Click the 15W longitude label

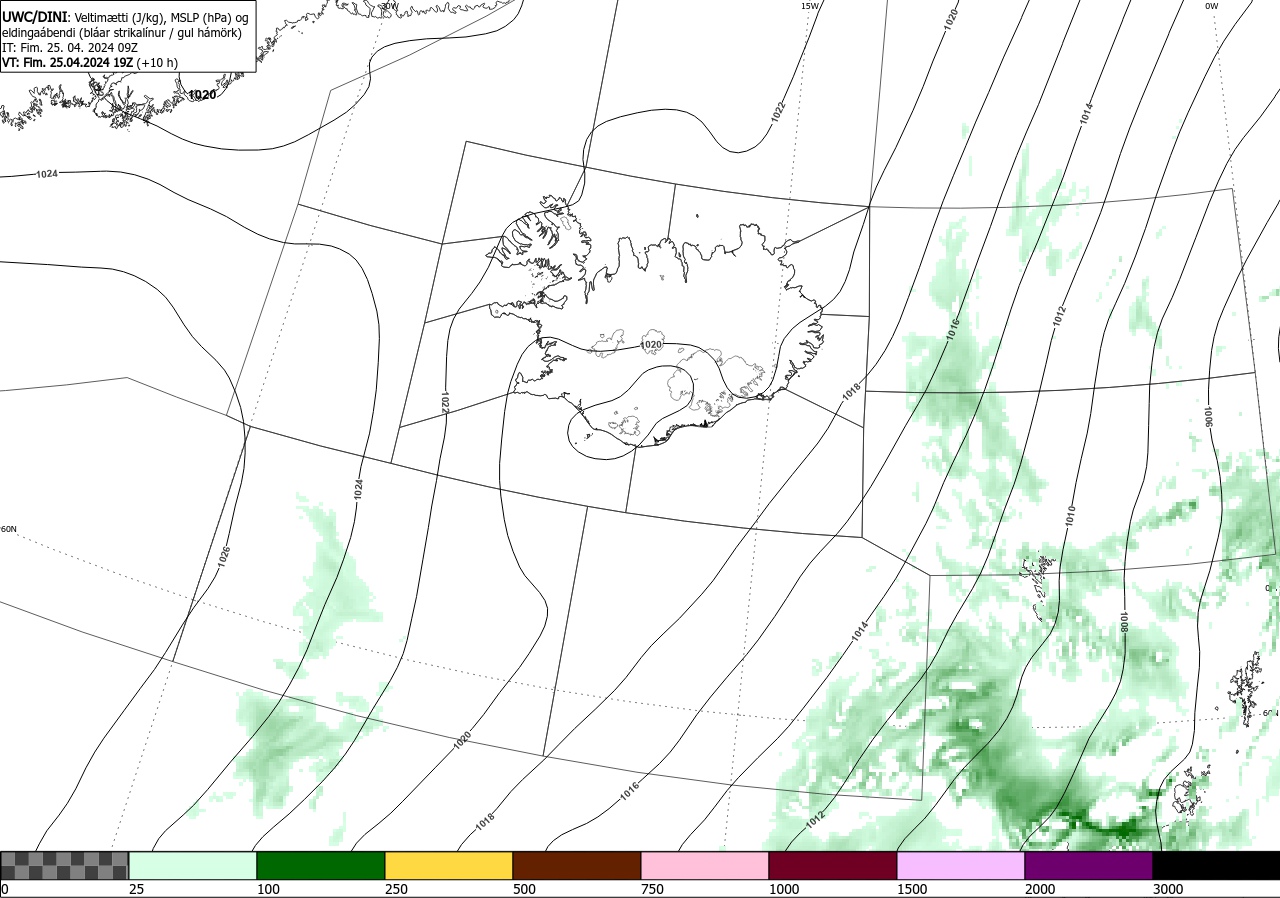[x=810, y=6]
